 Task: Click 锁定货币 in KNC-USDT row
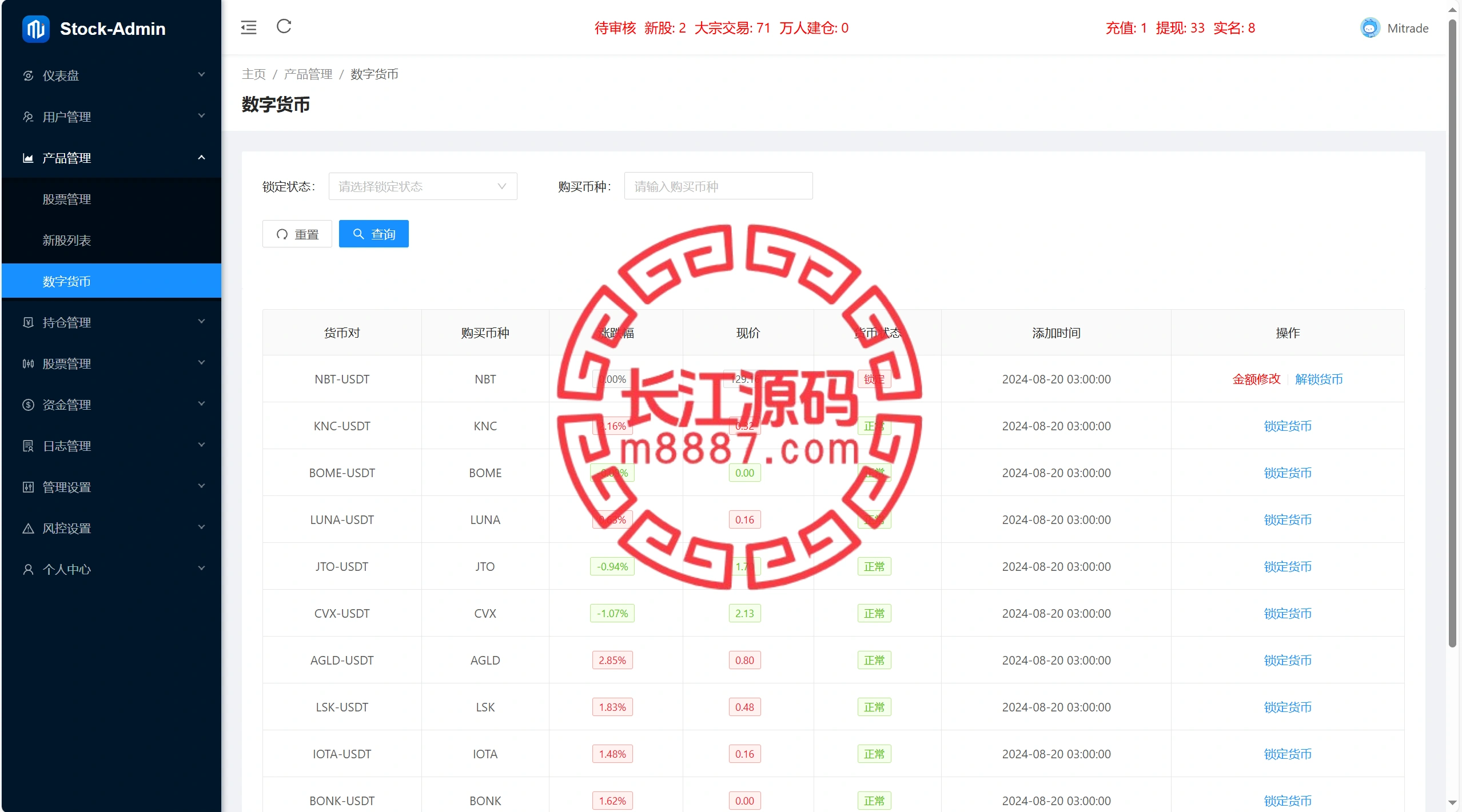(1288, 426)
